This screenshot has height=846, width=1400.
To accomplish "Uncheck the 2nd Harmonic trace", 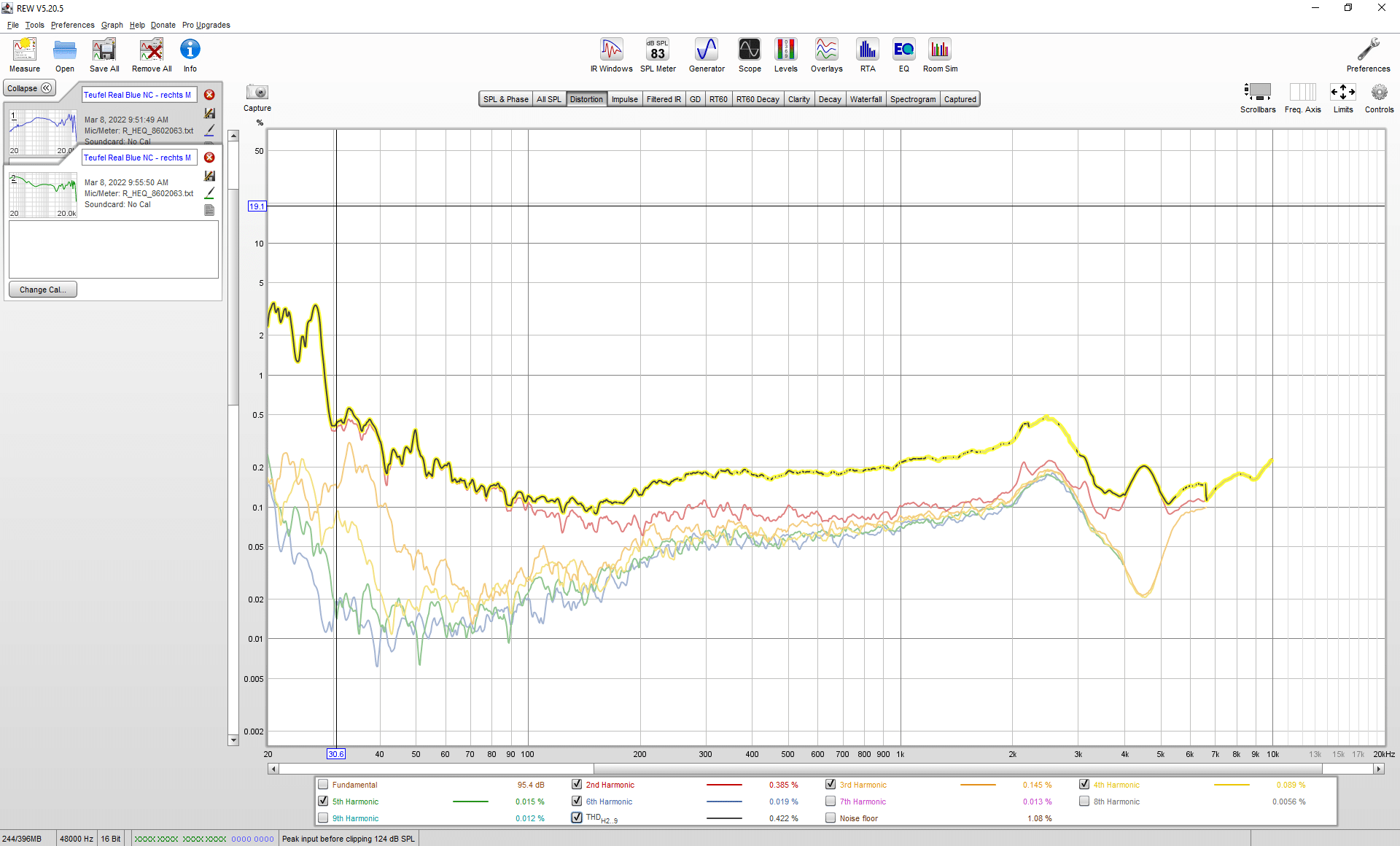I will pyautogui.click(x=577, y=785).
